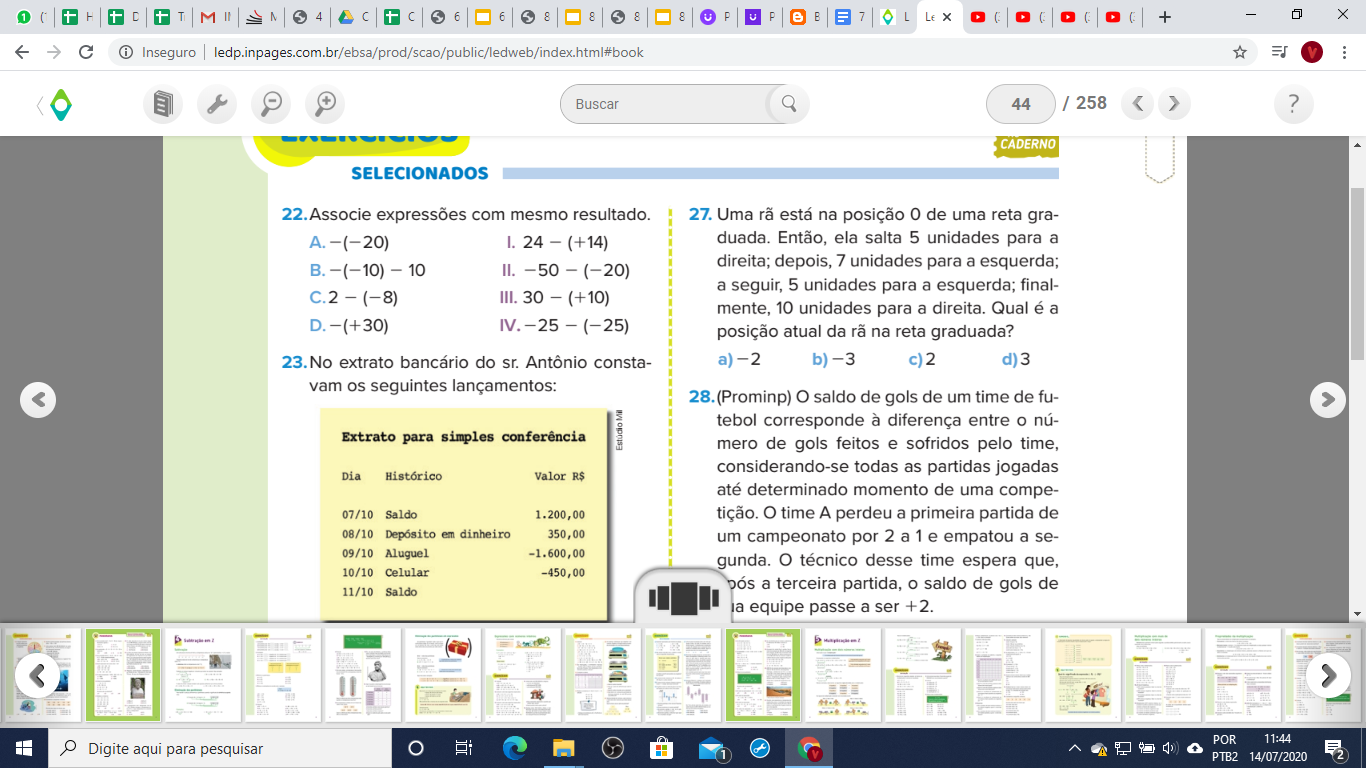Move the thumbnail strip right
The height and width of the screenshot is (768, 1366).
point(1328,676)
